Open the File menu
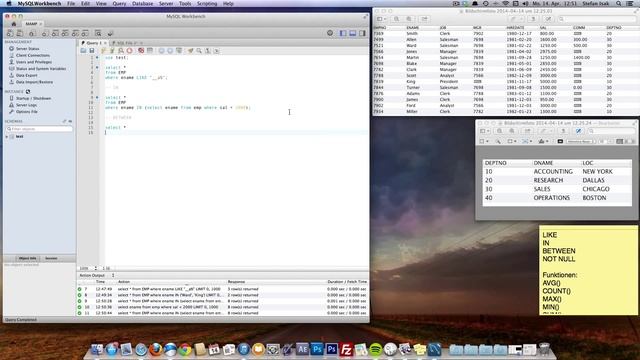Viewport: 640px width, 360px height. pyautogui.click(x=71, y=4)
